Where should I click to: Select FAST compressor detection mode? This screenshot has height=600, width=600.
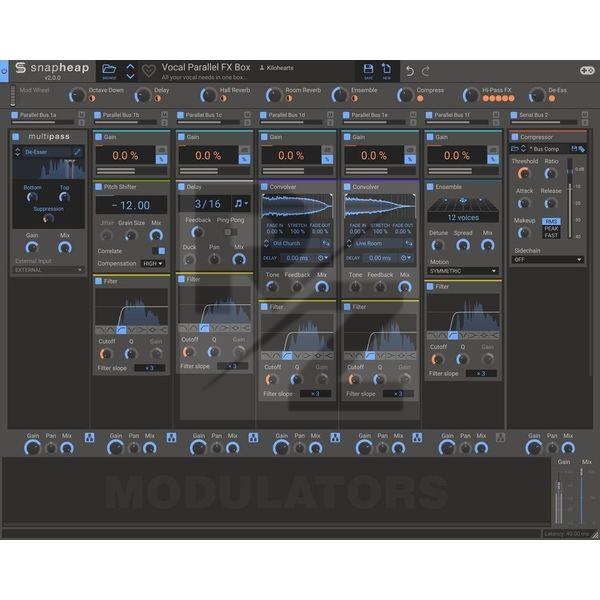(551, 235)
